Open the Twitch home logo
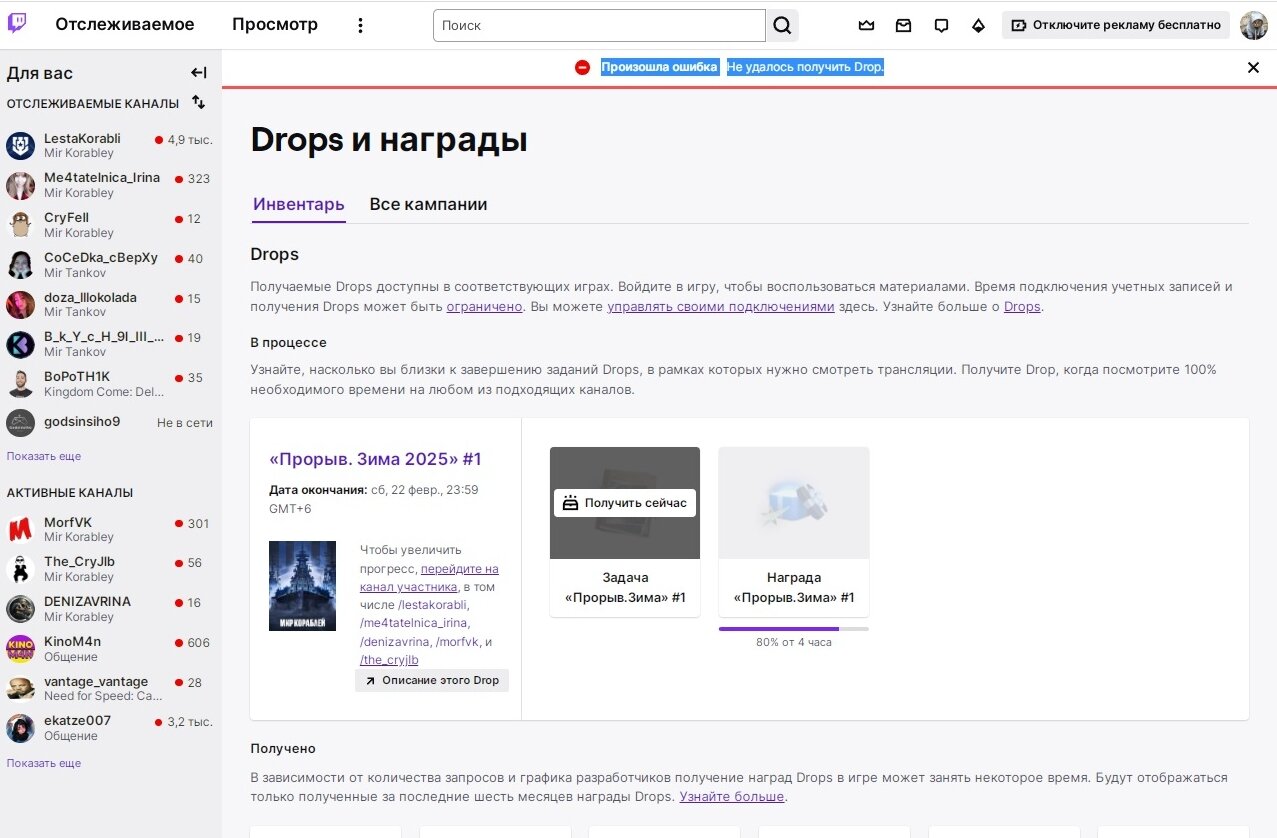Screen dimensions: 1277x838 click(17, 24)
